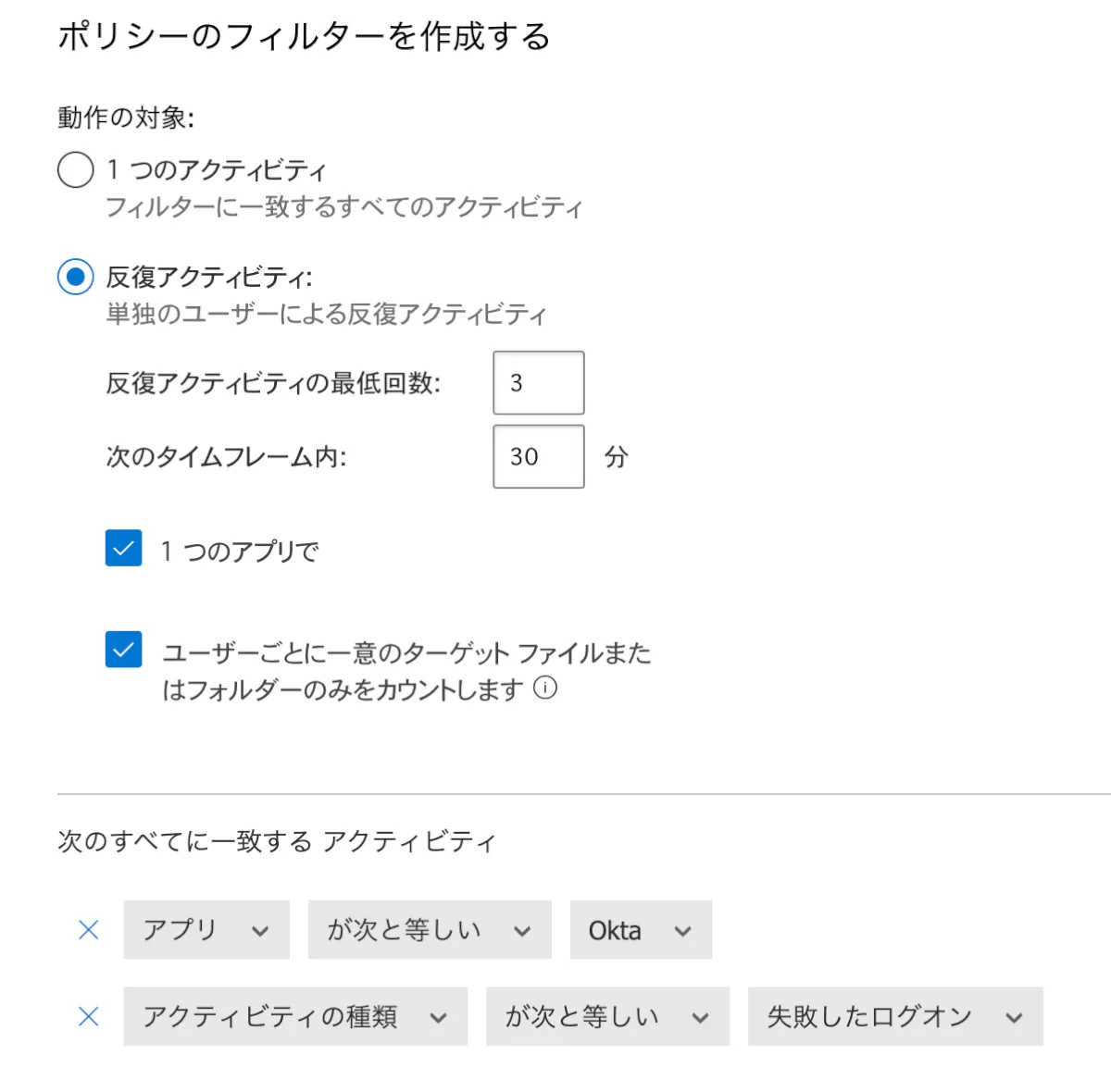Open the アプリ field dropdown
This screenshot has height=1092, width=1111.
(206, 930)
